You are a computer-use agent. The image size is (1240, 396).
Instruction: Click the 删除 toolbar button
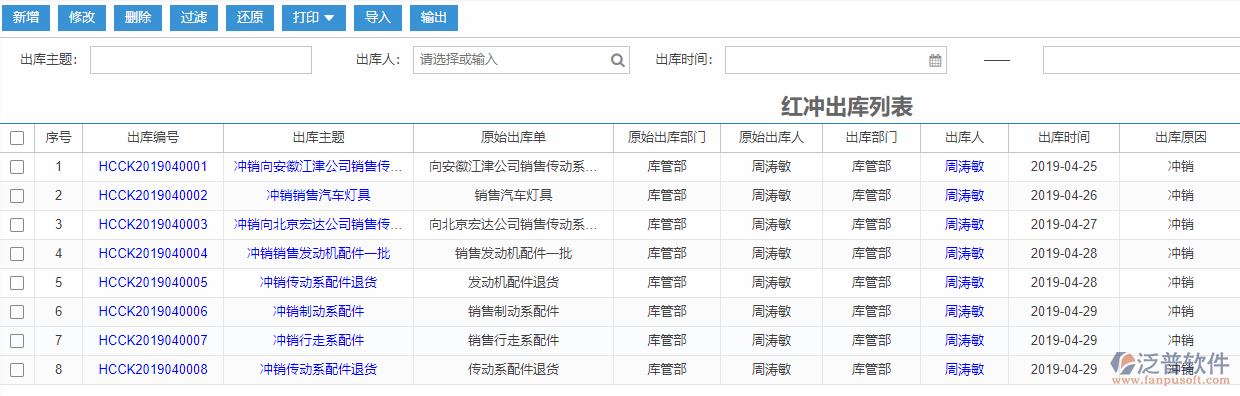pos(138,17)
